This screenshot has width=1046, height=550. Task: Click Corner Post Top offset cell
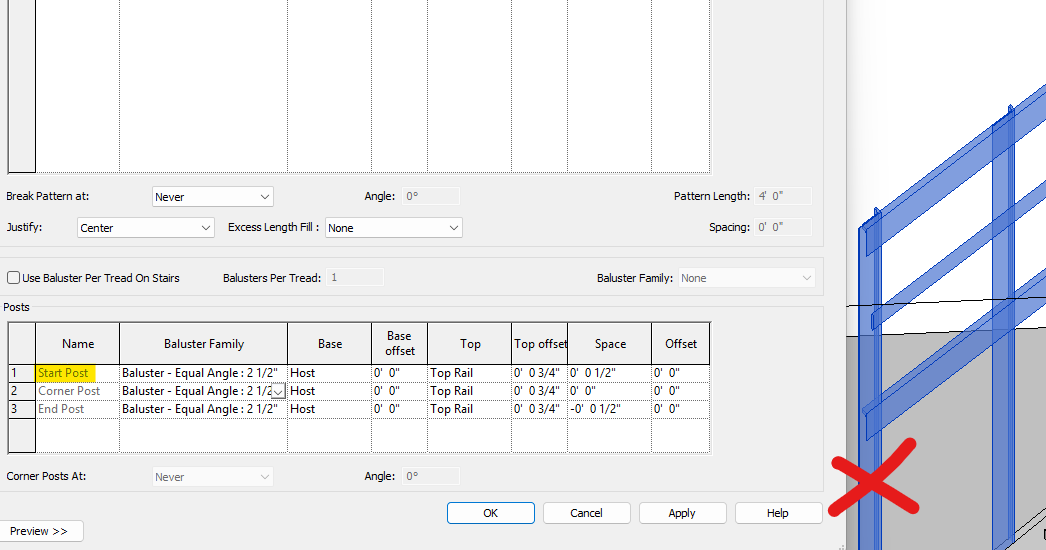click(x=540, y=391)
